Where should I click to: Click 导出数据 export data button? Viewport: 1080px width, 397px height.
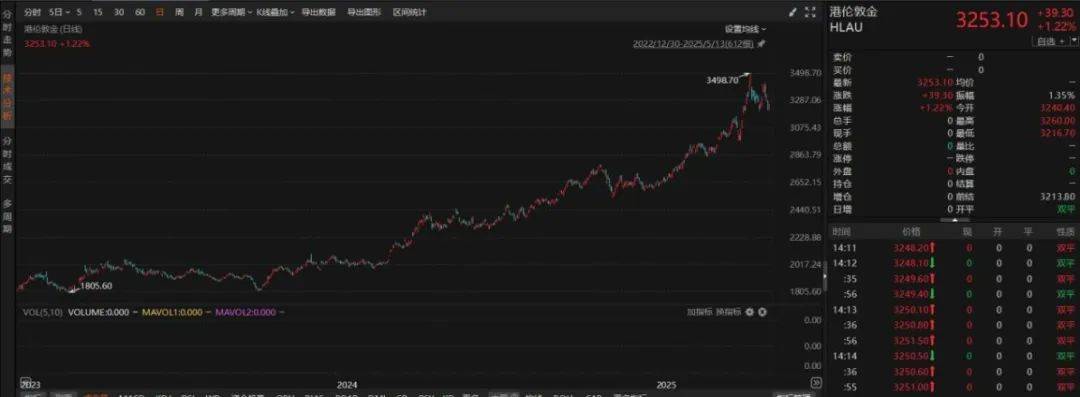[x=319, y=12]
